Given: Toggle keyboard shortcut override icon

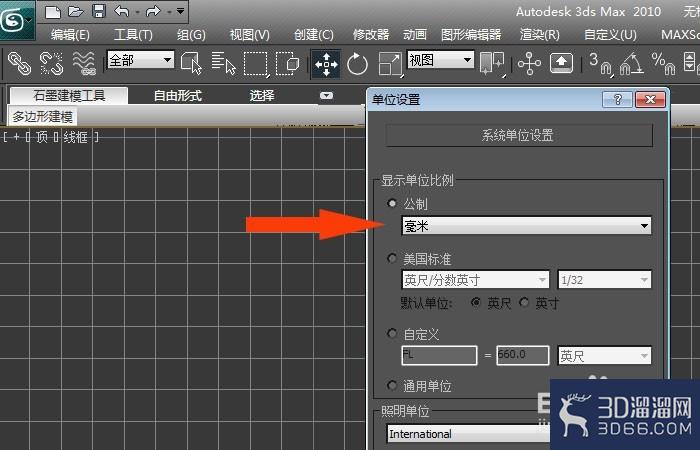Looking at the screenshot, I should click(x=562, y=63).
